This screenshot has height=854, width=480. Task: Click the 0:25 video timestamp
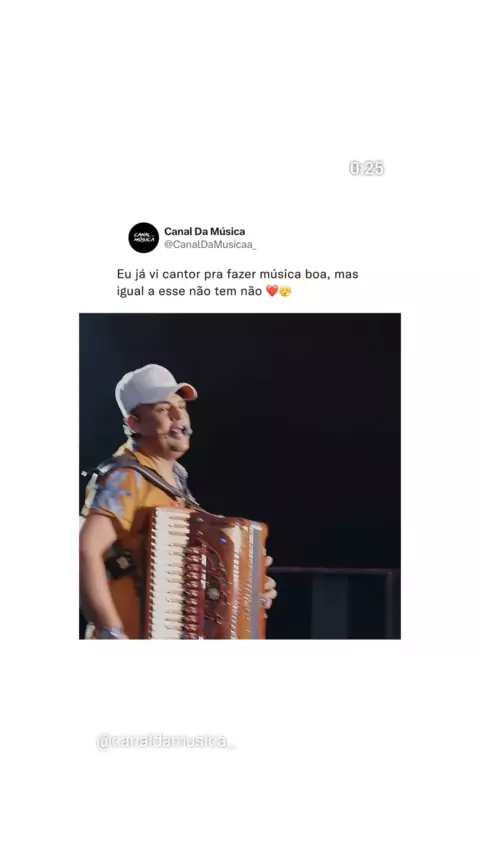367,168
